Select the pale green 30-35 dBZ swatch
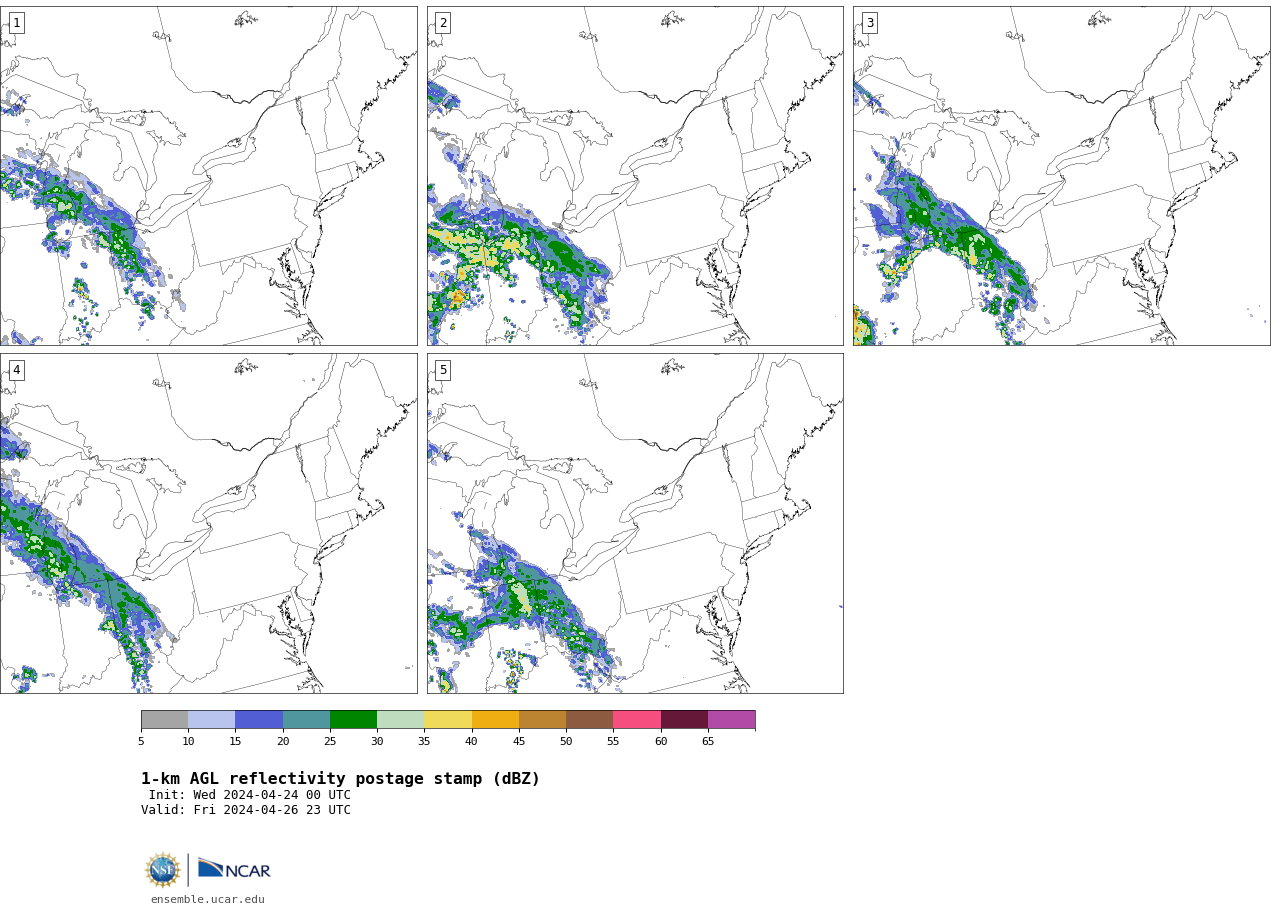This screenshot has height=910, width=1280. pyautogui.click(x=400, y=720)
